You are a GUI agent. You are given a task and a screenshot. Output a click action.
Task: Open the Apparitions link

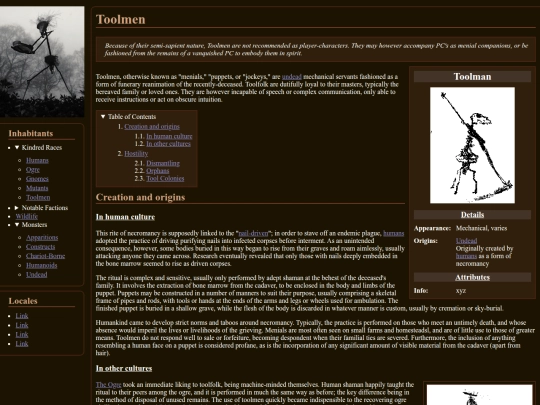[x=42, y=238]
